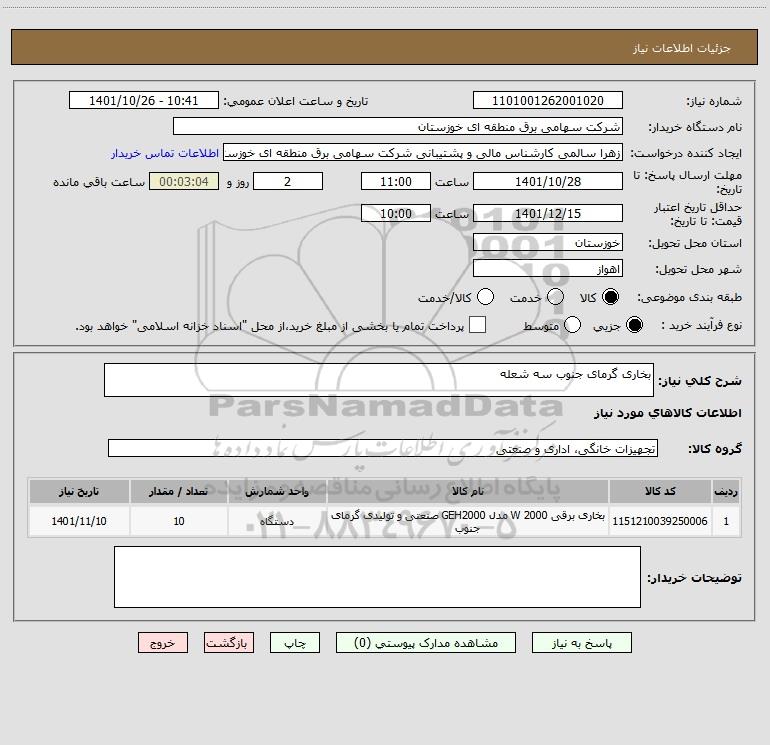770x745 pixels.
Task: Click the need number field 1101001262001020
Action: tap(548, 100)
